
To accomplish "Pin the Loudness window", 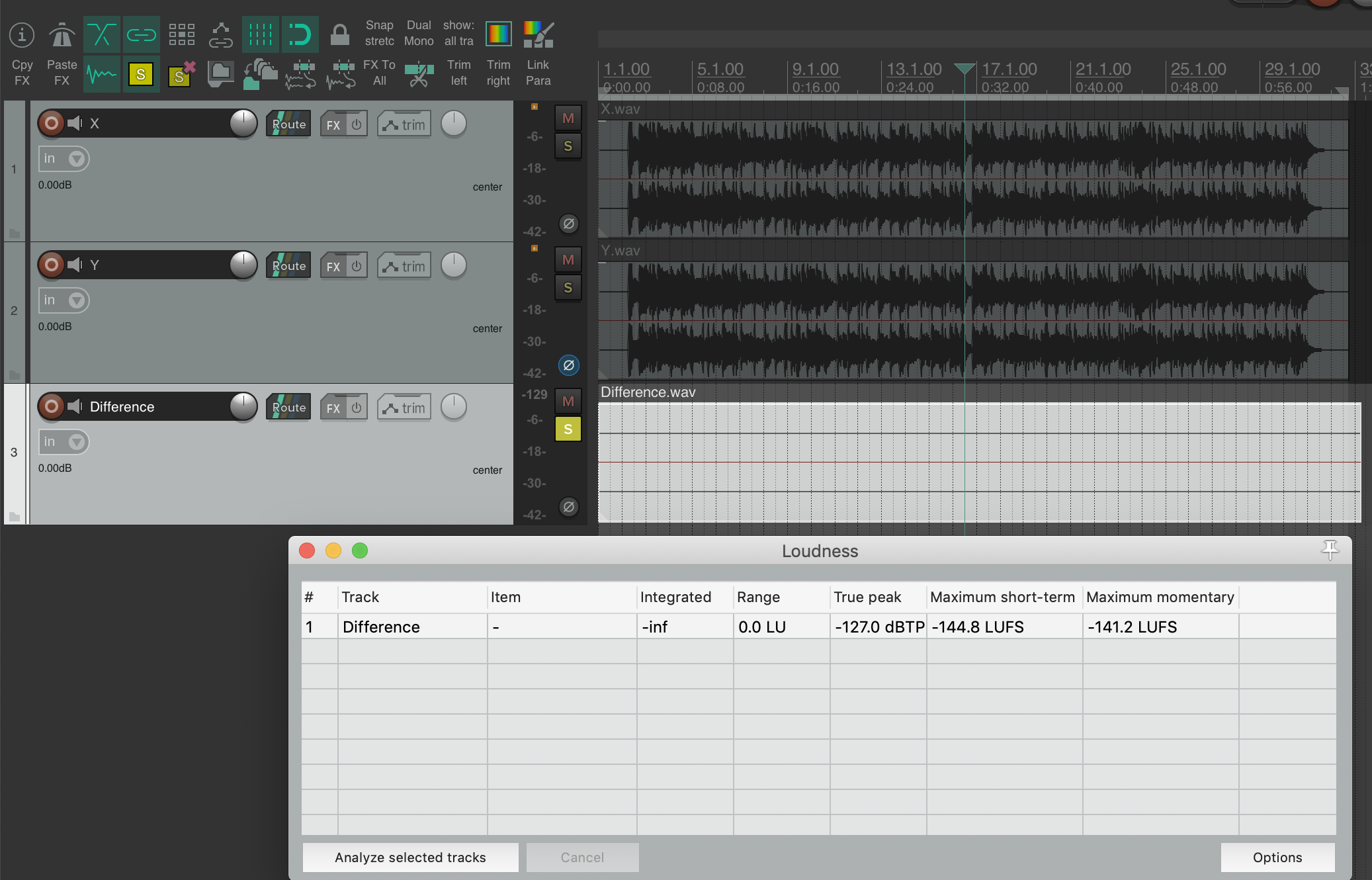I will (x=1330, y=550).
